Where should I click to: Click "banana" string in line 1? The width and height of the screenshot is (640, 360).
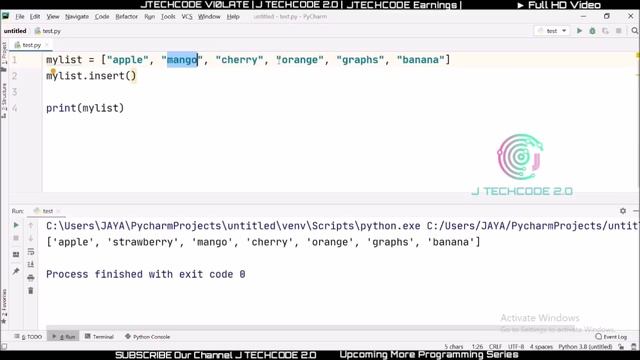[420, 60]
